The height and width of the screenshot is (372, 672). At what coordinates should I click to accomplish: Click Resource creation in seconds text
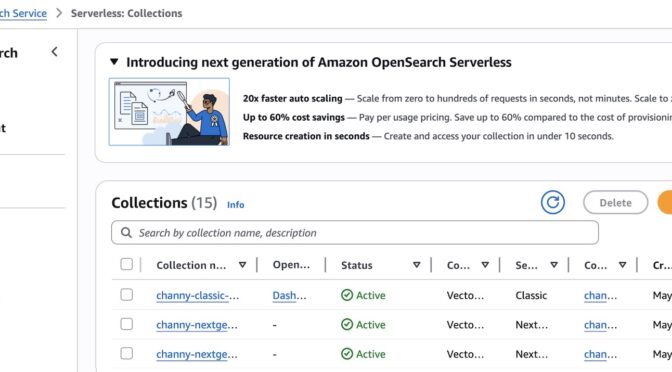(x=306, y=136)
